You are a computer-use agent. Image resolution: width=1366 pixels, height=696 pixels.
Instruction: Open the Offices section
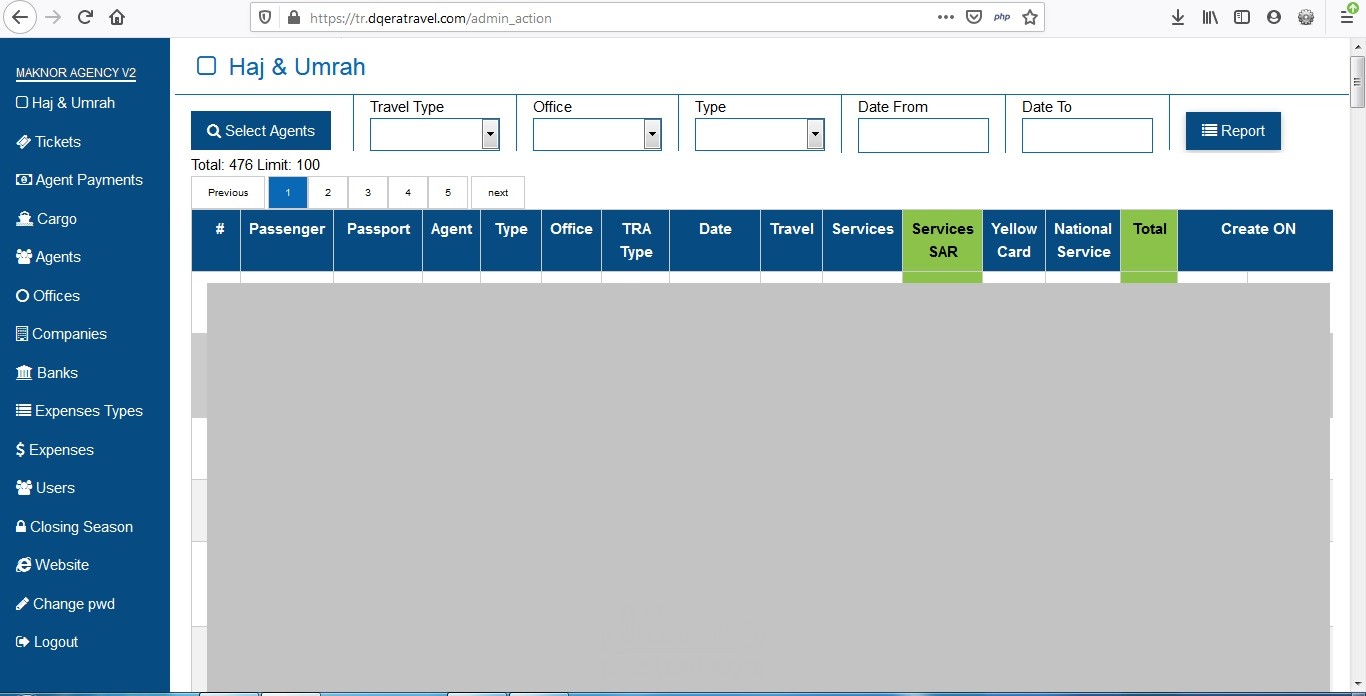pyautogui.click(x=47, y=296)
